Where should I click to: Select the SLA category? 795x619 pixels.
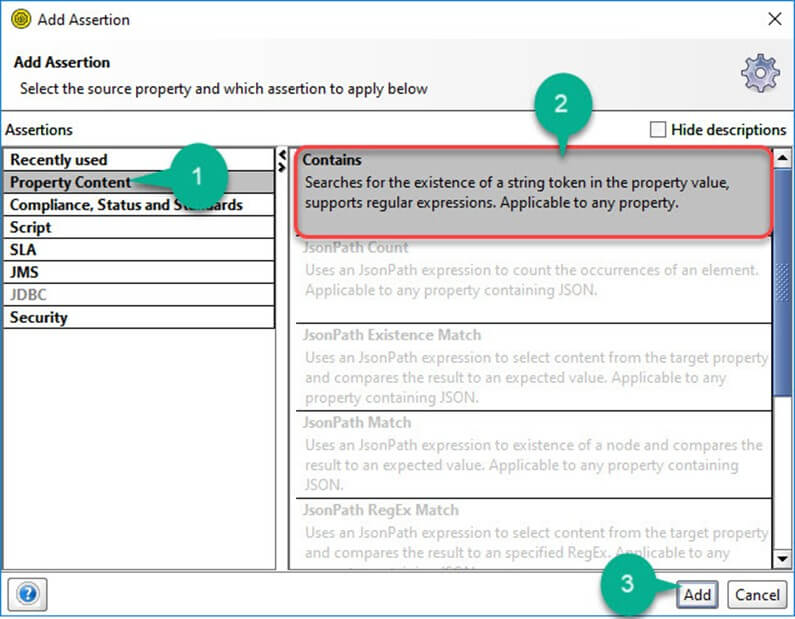(x=24, y=250)
